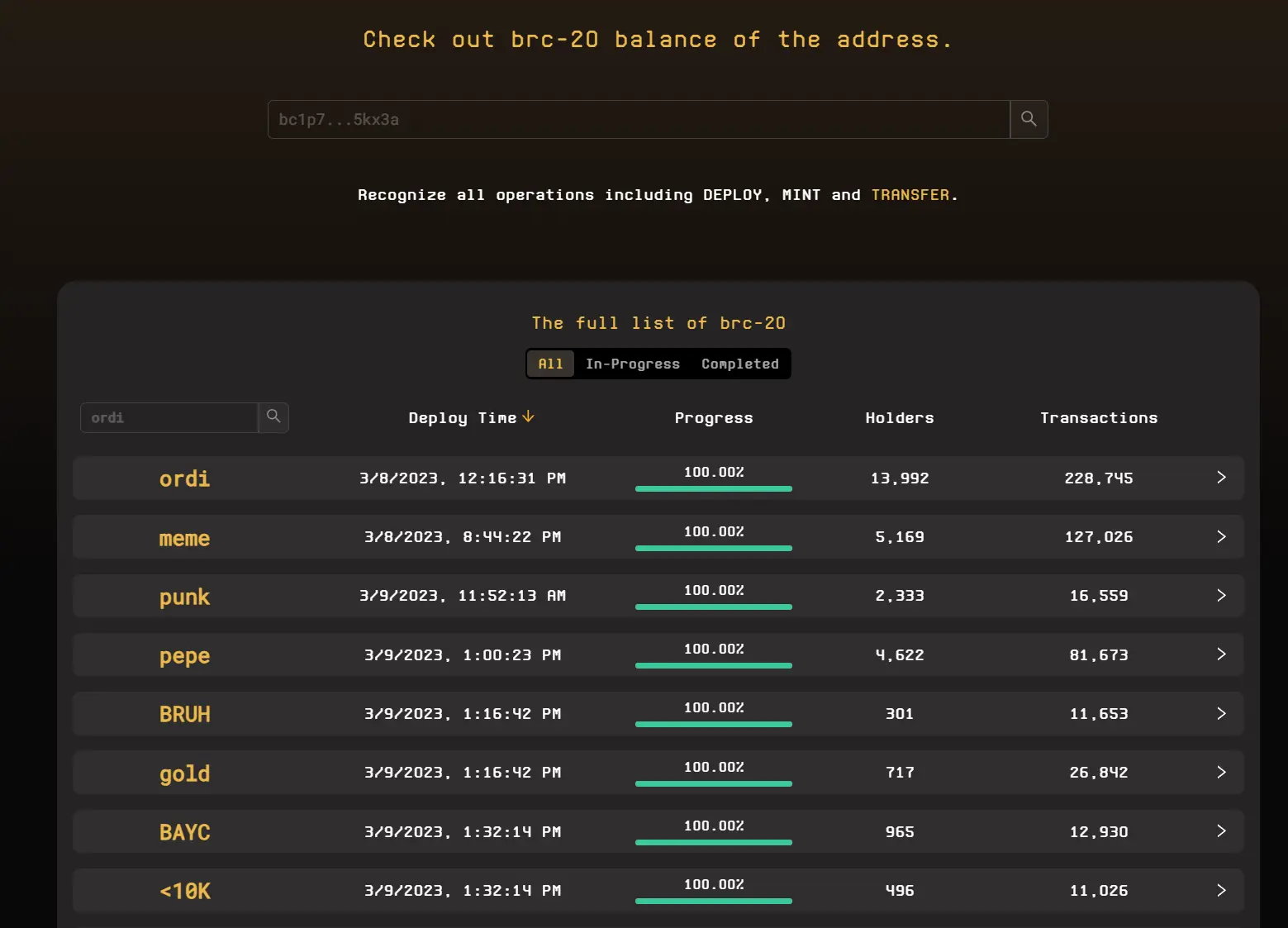Open pepe row chevron arrow
Viewport: 1288px width, 928px height.
1221,654
